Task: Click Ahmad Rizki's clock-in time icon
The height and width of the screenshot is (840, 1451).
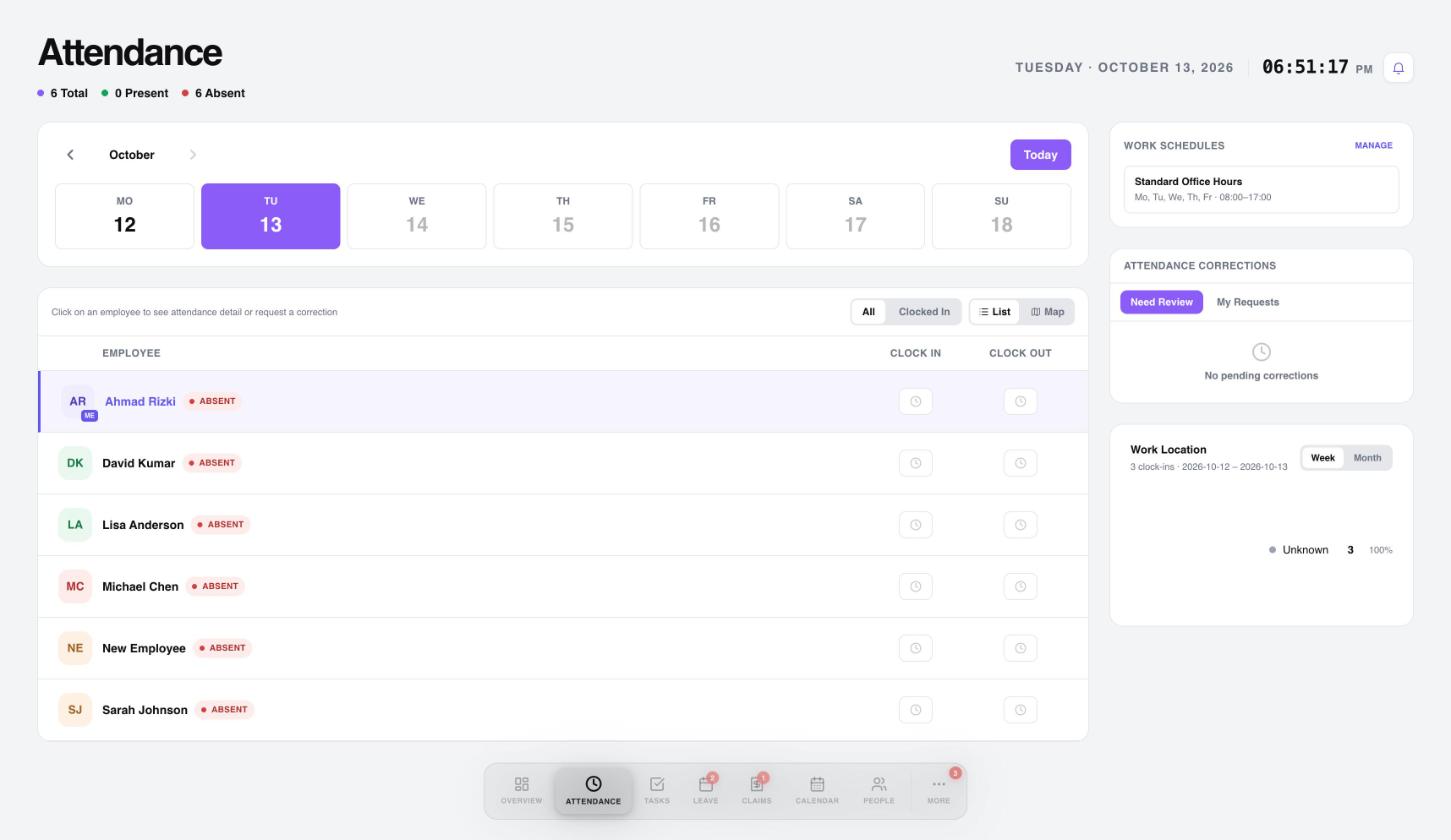Action: click(916, 402)
